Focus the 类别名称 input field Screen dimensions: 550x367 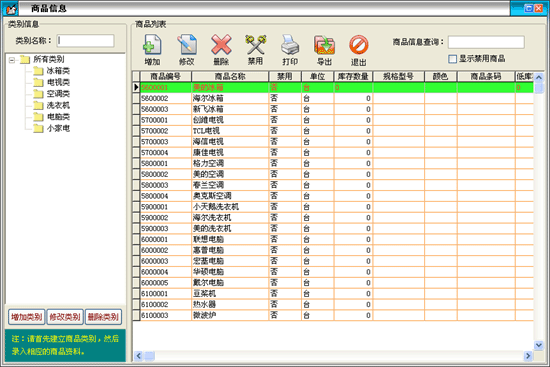(x=86, y=41)
